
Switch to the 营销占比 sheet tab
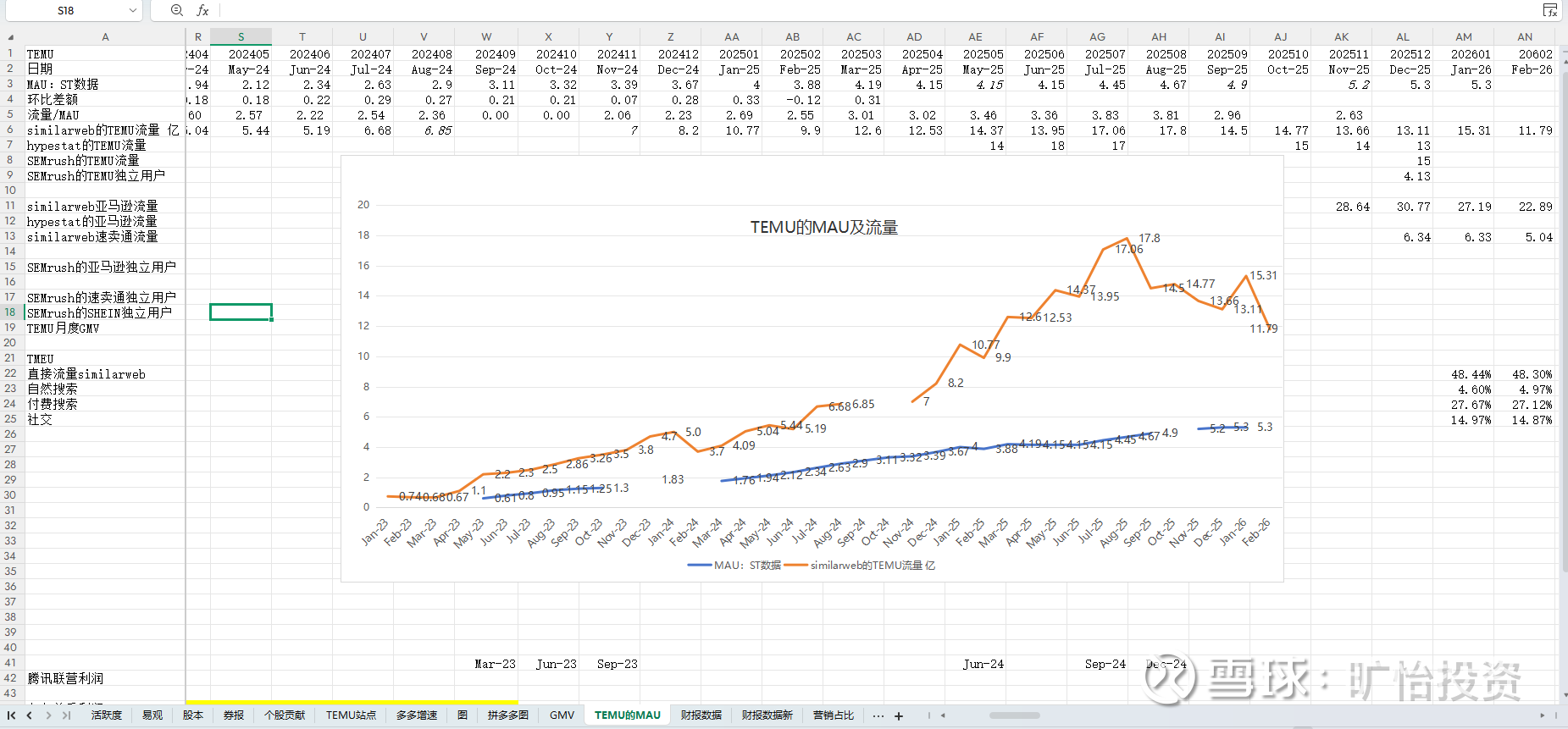pyautogui.click(x=834, y=715)
